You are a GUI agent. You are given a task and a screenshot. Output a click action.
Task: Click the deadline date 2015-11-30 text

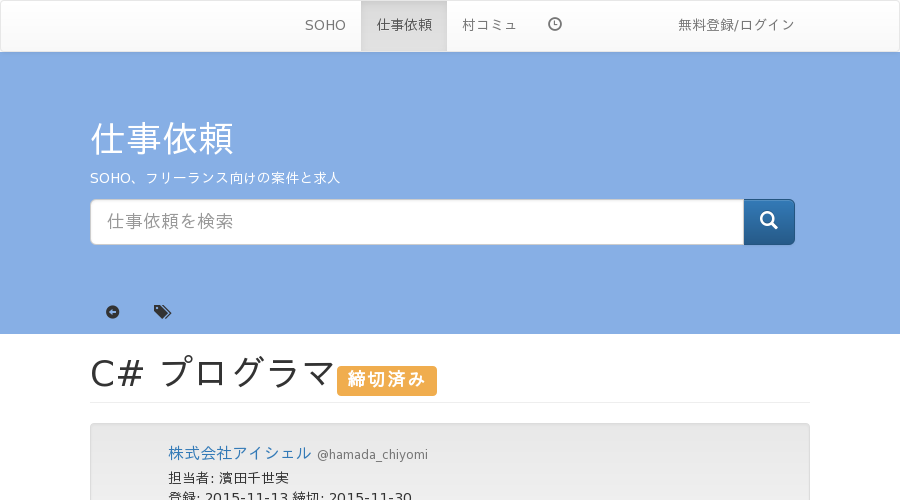point(370,496)
